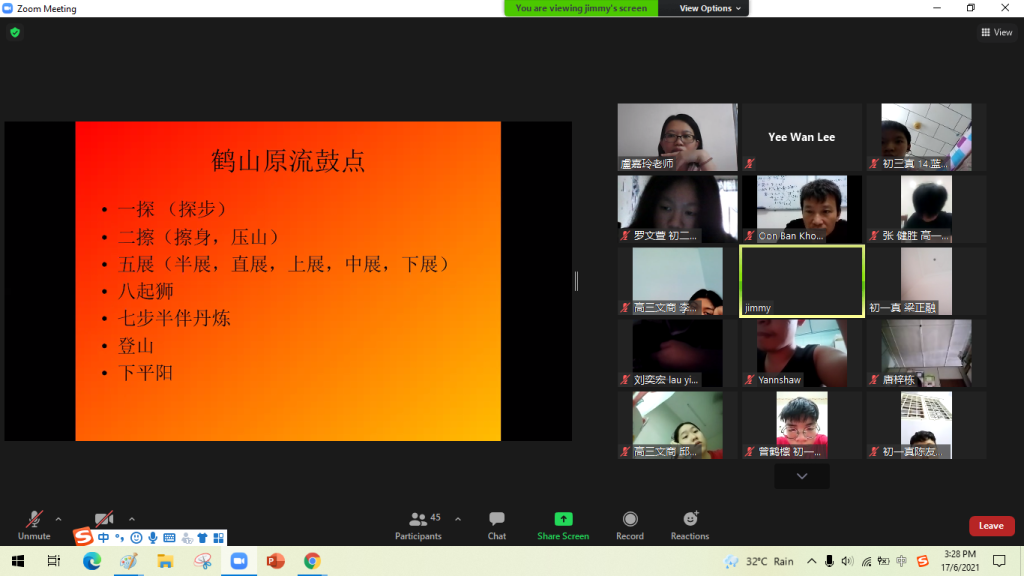1024x576 pixels.
Task: Open the View layout menu
Action: coord(996,32)
